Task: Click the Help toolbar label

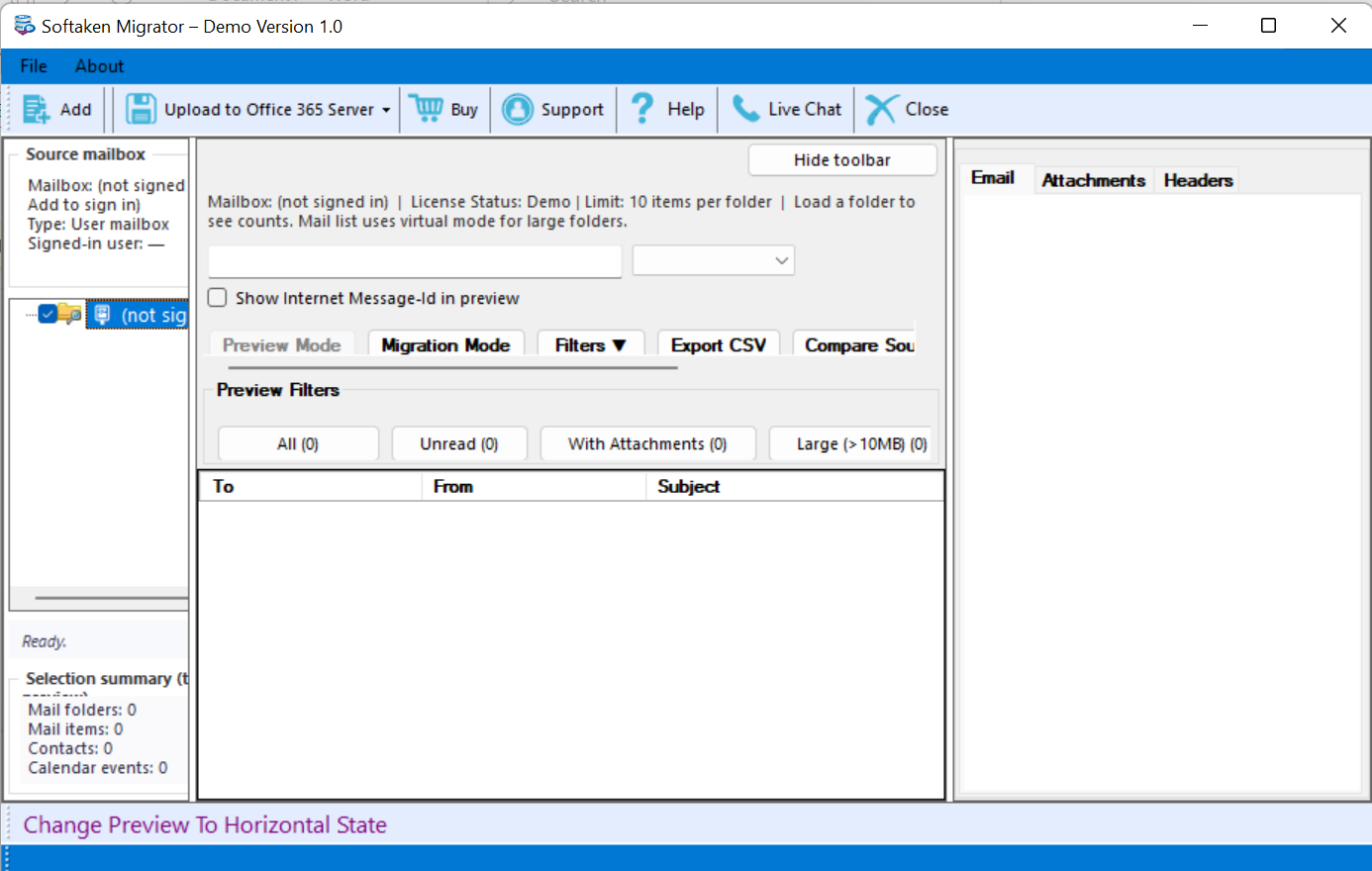Action: point(686,110)
